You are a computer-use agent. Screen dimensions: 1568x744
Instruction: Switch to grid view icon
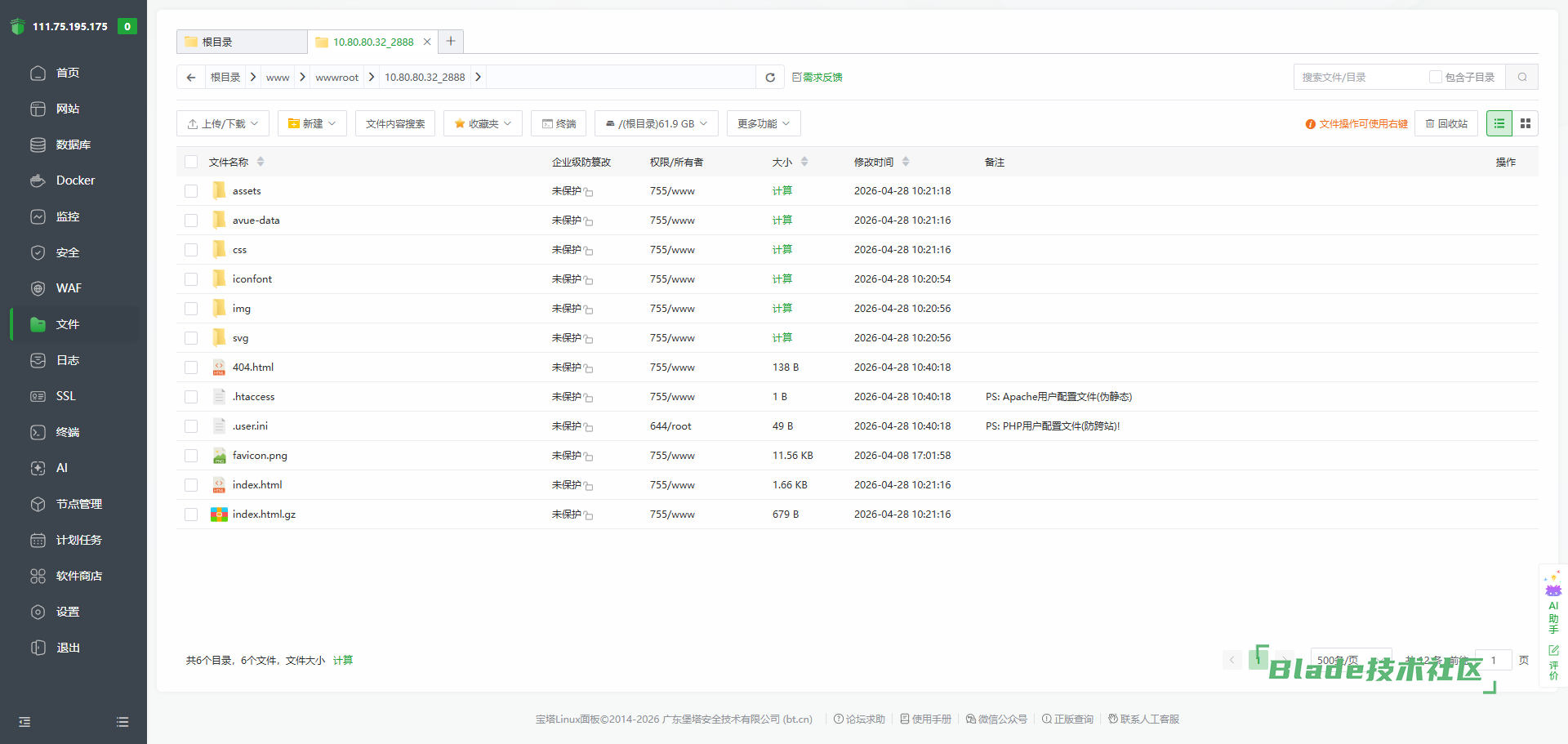1525,124
